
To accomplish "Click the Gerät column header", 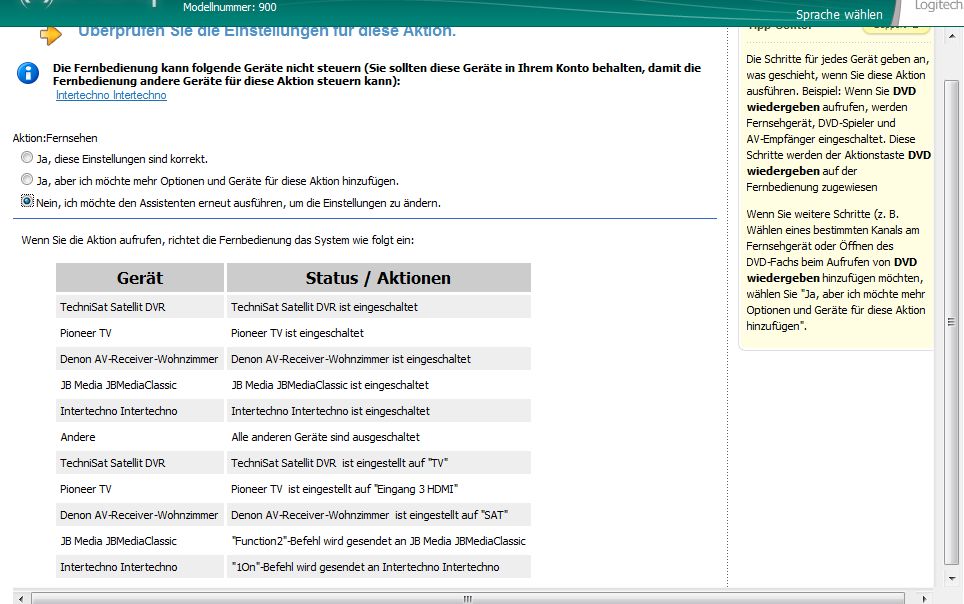I will 140,278.
